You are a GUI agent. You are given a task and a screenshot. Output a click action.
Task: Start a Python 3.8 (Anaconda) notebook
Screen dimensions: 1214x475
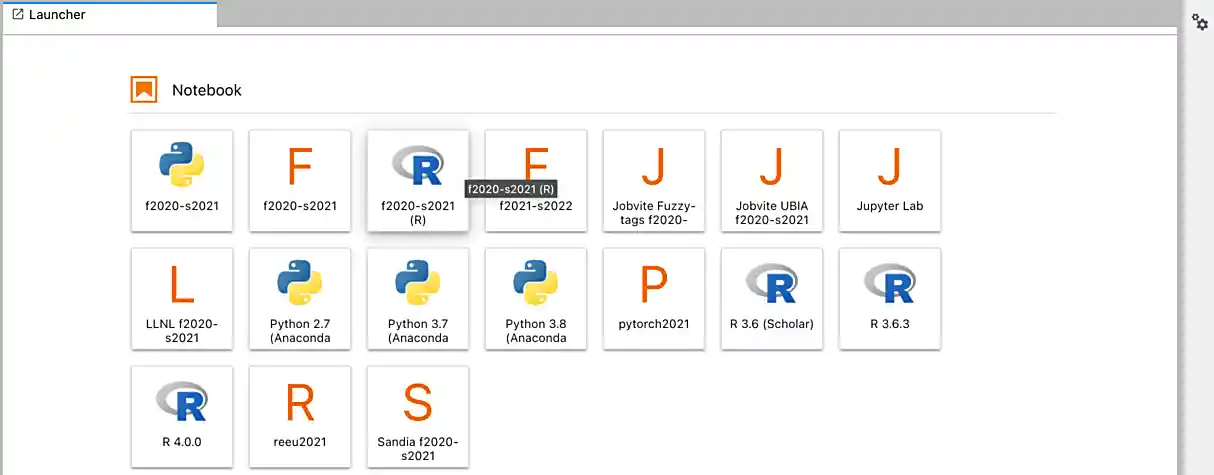click(x=536, y=298)
